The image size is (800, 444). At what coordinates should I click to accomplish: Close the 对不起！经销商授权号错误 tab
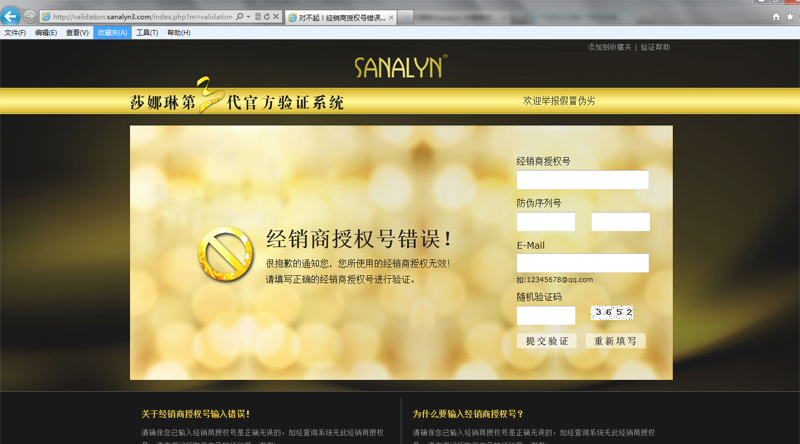tap(391, 18)
